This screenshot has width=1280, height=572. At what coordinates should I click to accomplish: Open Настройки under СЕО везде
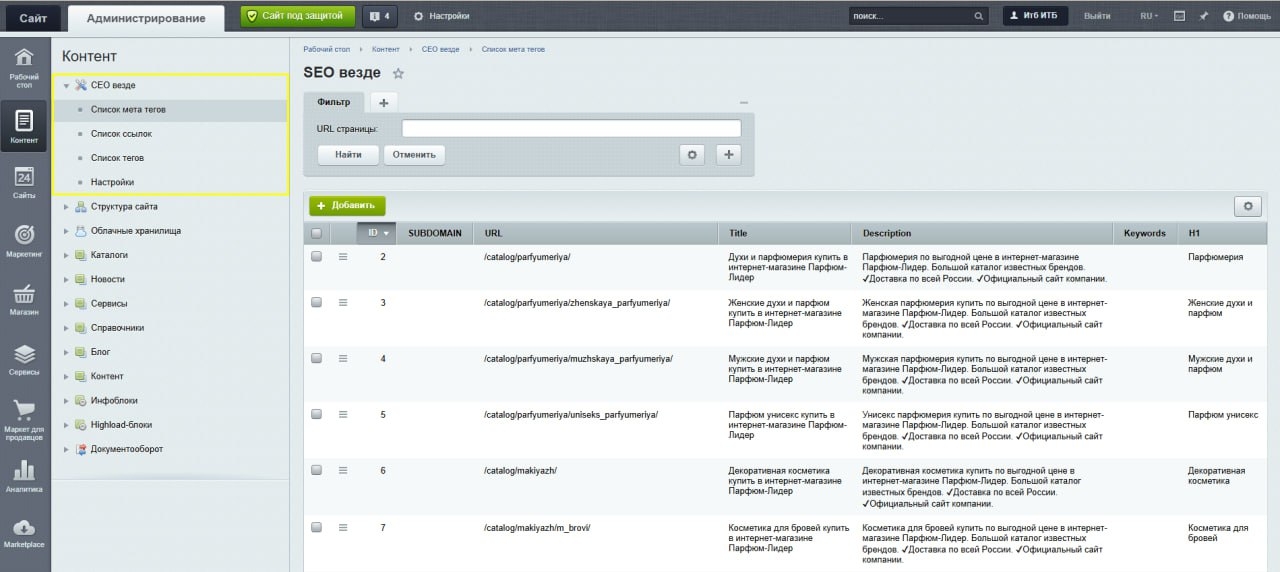[112, 182]
